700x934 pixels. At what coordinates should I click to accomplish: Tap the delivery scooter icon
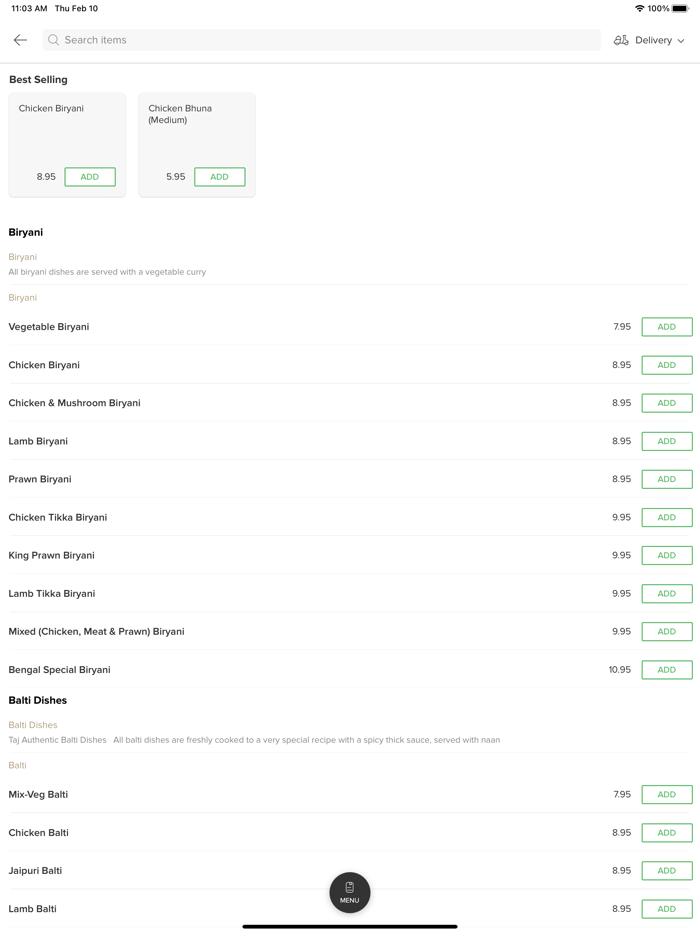pos(621,40)
